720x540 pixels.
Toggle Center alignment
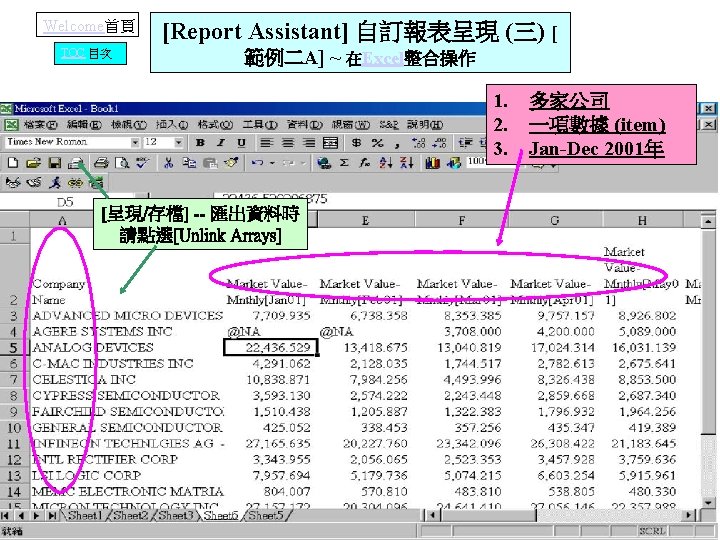click(x=288, y=142)
